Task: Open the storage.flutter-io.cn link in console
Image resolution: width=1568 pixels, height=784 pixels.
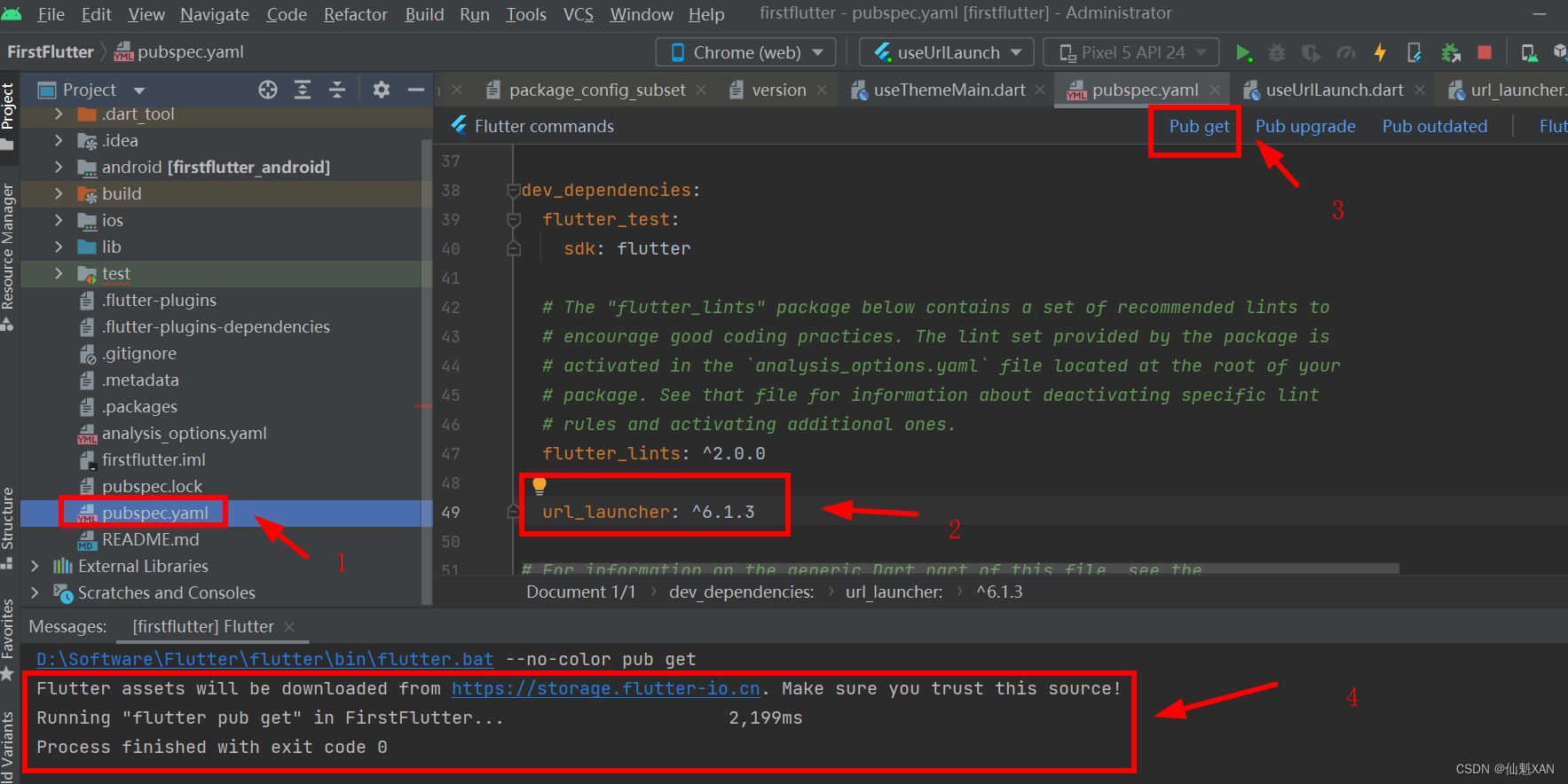Action: [606, 688]
